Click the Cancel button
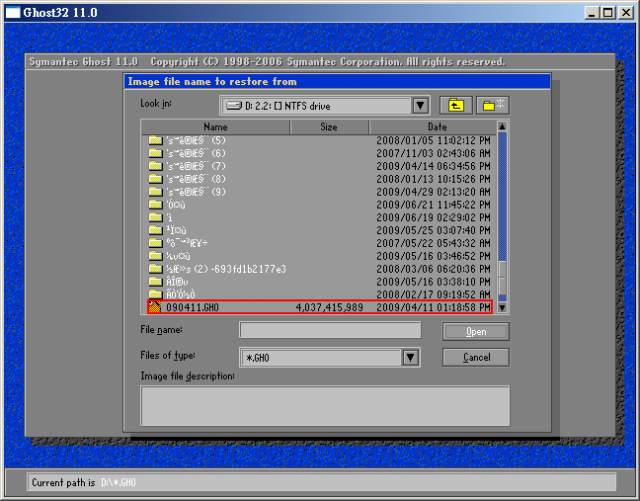This screenshot has width=640, height=501. tap(476, 357)
